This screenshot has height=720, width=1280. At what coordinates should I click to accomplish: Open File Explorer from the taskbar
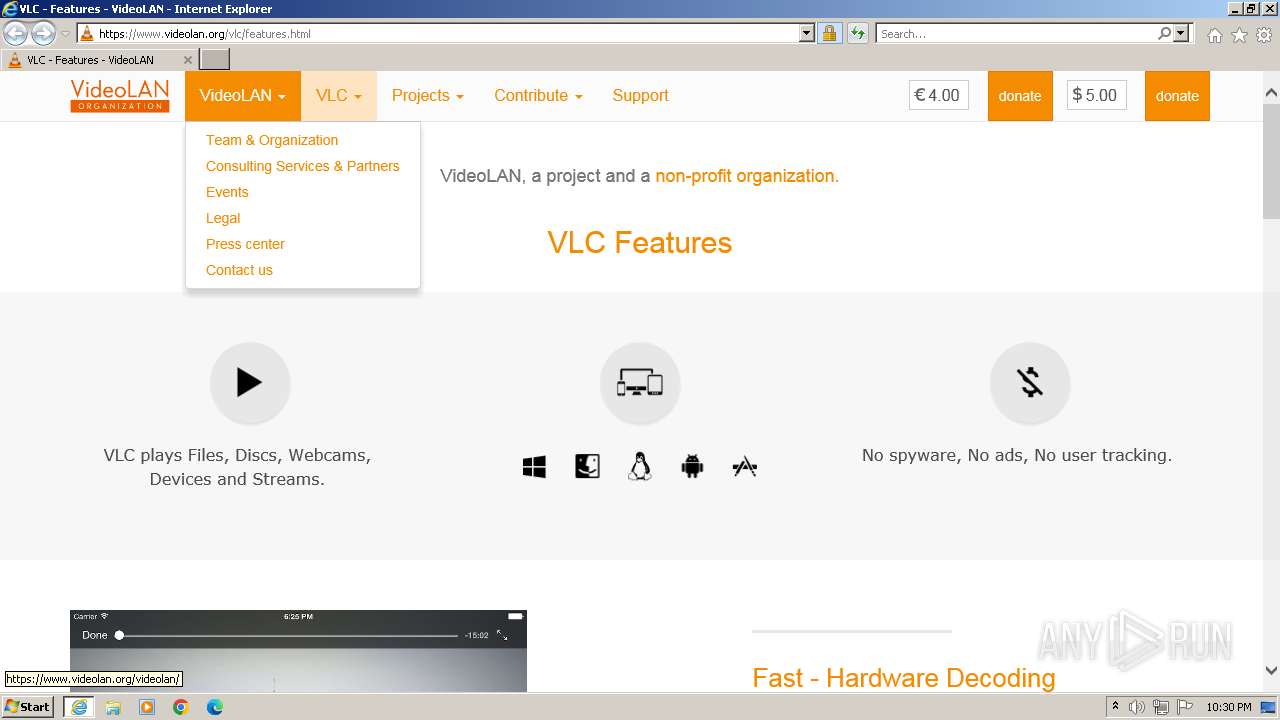coord(113,707)
